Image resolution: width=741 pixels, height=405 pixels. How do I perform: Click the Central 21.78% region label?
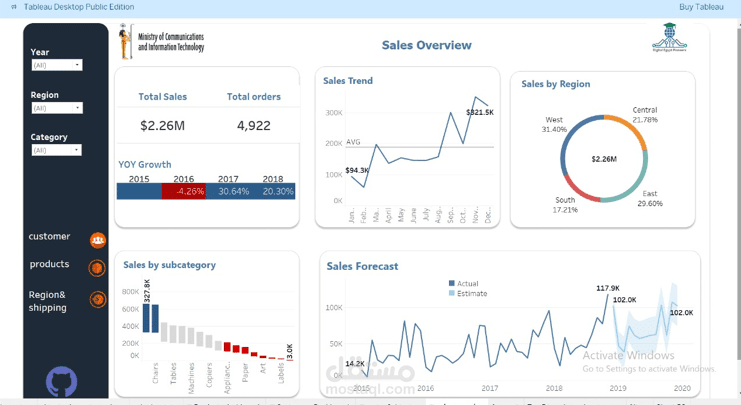(x=645, y=115)
